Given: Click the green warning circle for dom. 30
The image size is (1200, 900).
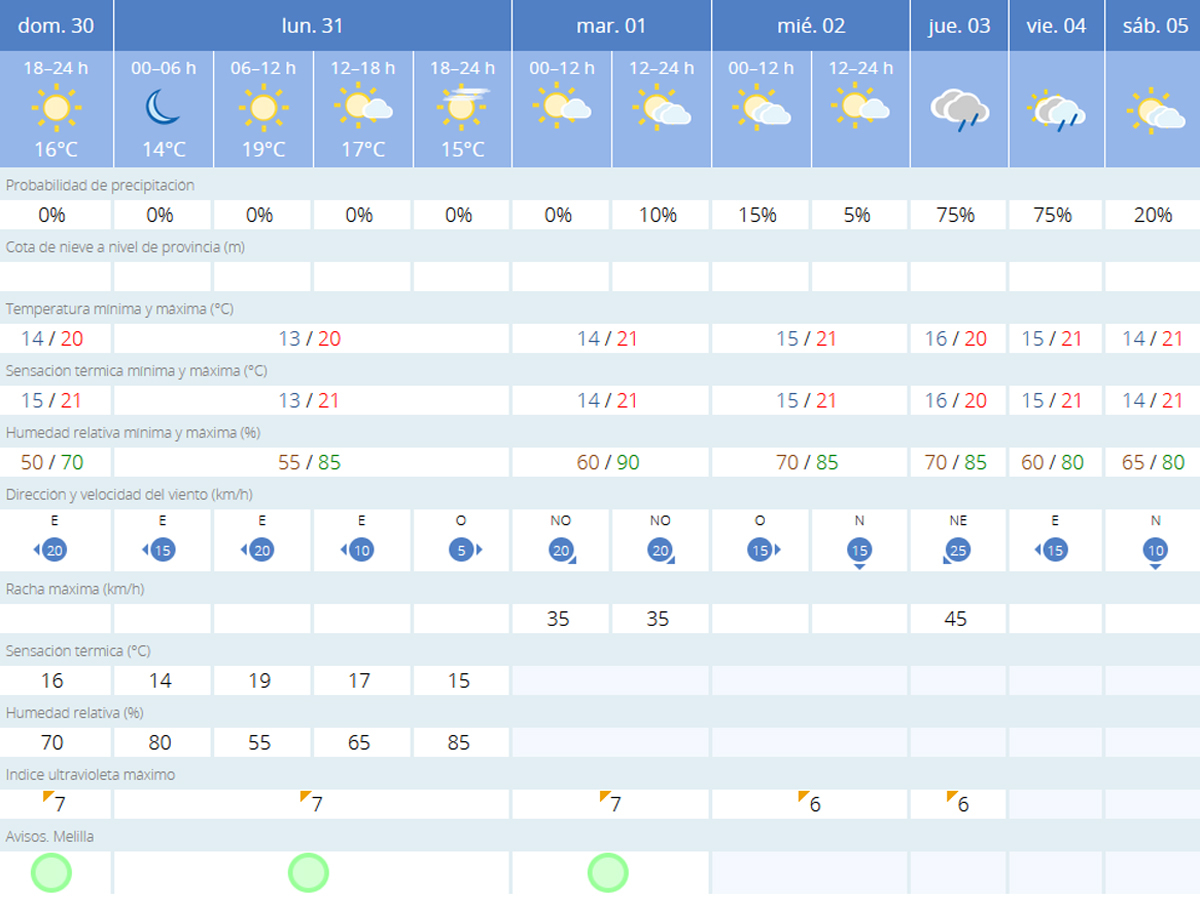Looking at the screenshot, I should 51,873.
